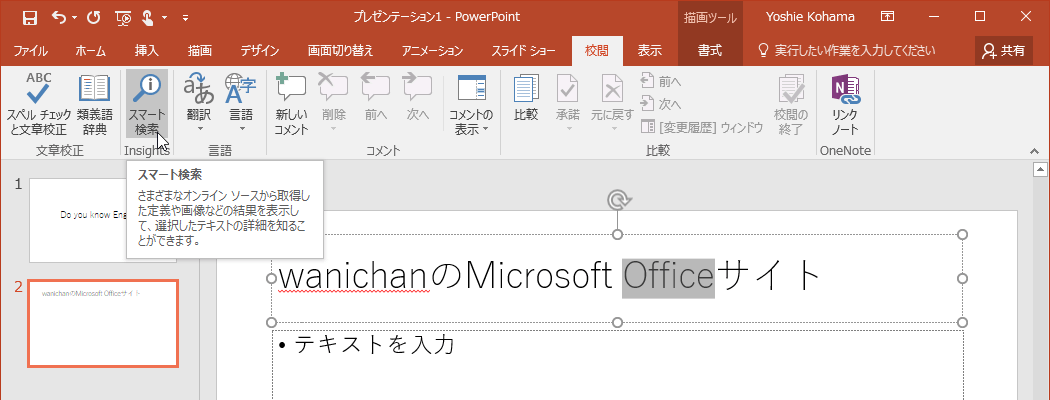
Task: Open Yoshie Kohama account menu
Action: click(x=810, y=17)
